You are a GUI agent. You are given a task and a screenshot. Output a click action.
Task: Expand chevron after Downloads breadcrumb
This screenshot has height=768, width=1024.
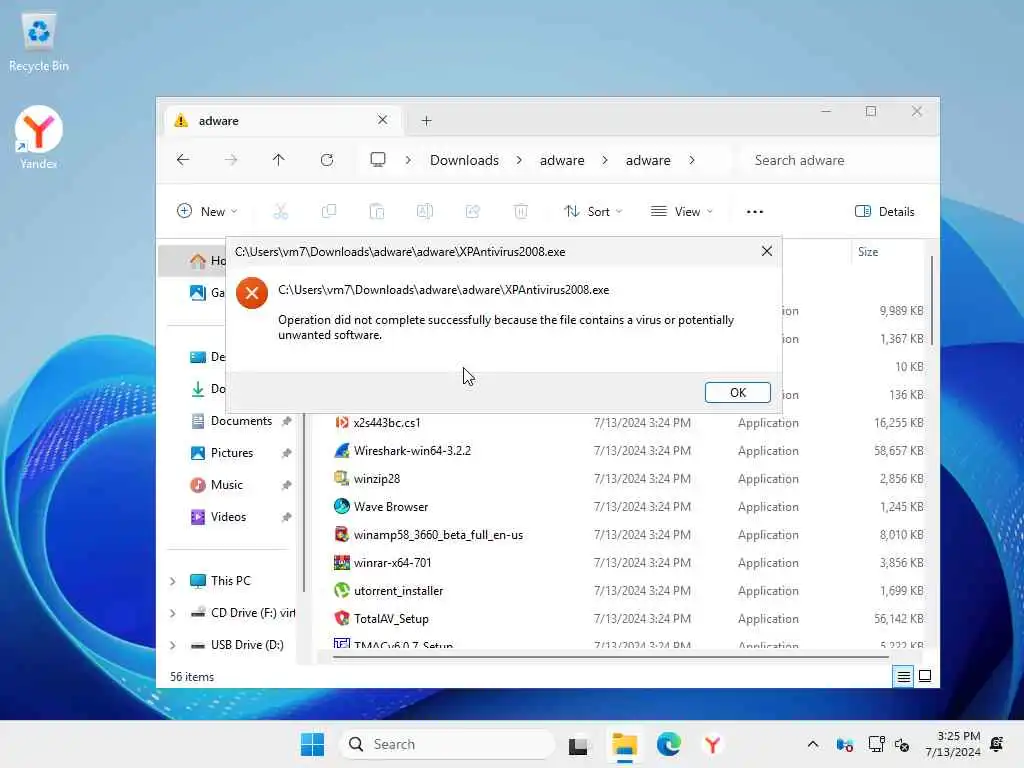[519, 160]
